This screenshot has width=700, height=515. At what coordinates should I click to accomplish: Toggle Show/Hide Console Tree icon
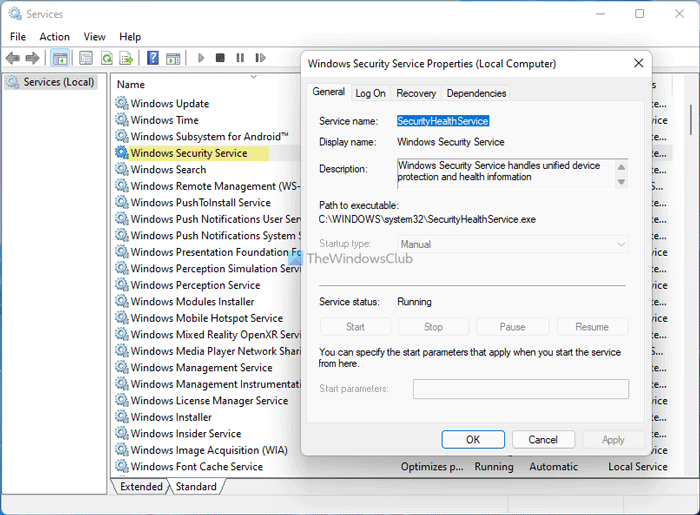[60, 58]
